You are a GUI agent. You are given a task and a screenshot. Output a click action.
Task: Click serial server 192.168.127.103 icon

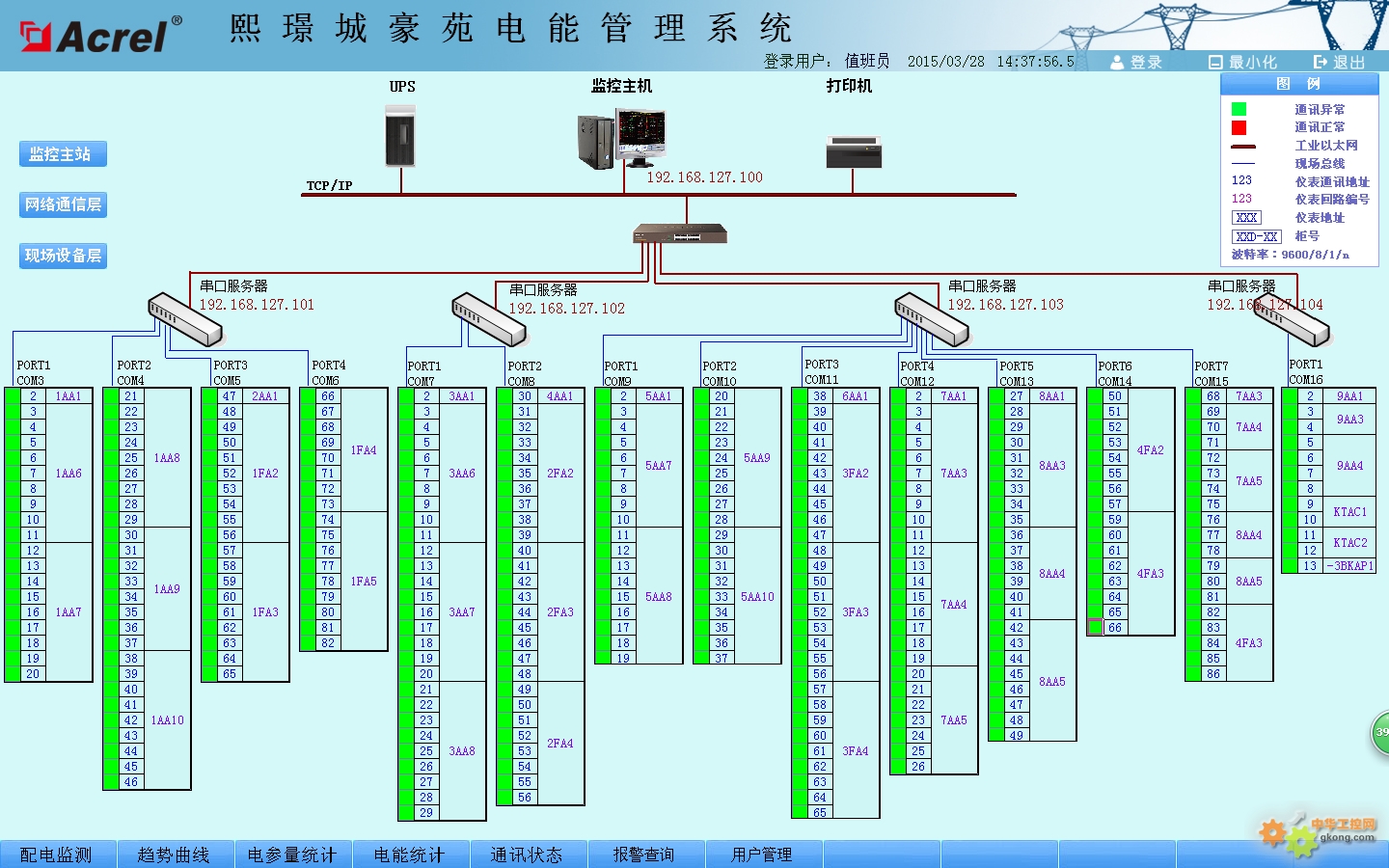(932, 320)
